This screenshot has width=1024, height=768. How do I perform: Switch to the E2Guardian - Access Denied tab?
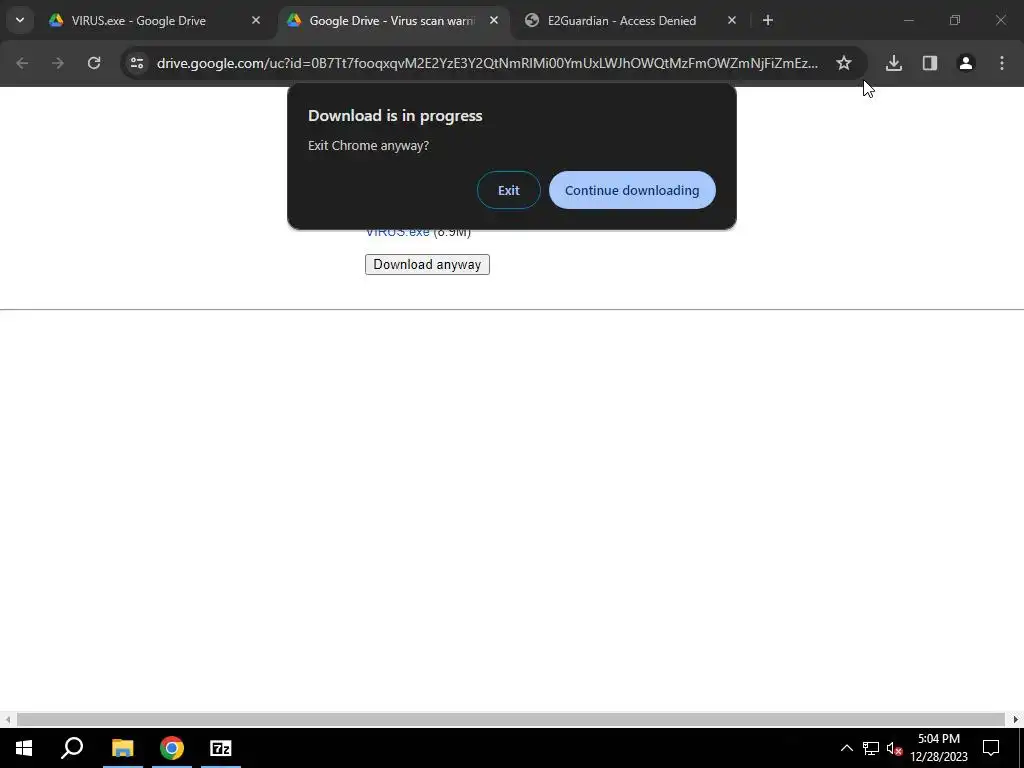pos(622,21)
